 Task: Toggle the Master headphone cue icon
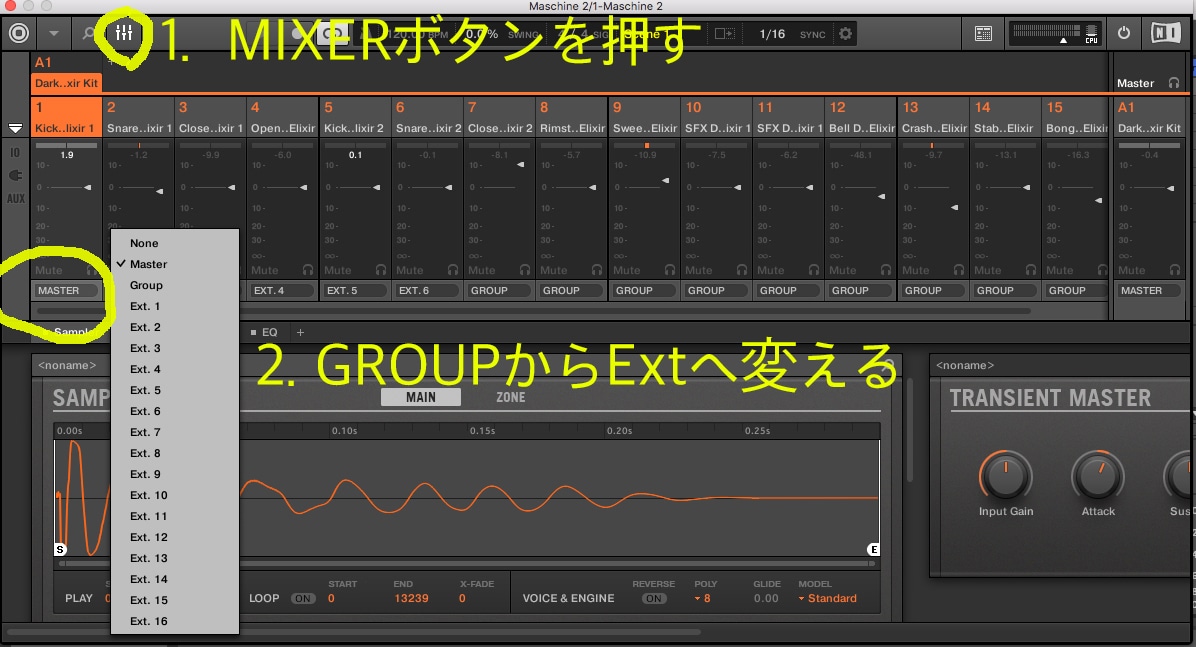[1174, 83]
